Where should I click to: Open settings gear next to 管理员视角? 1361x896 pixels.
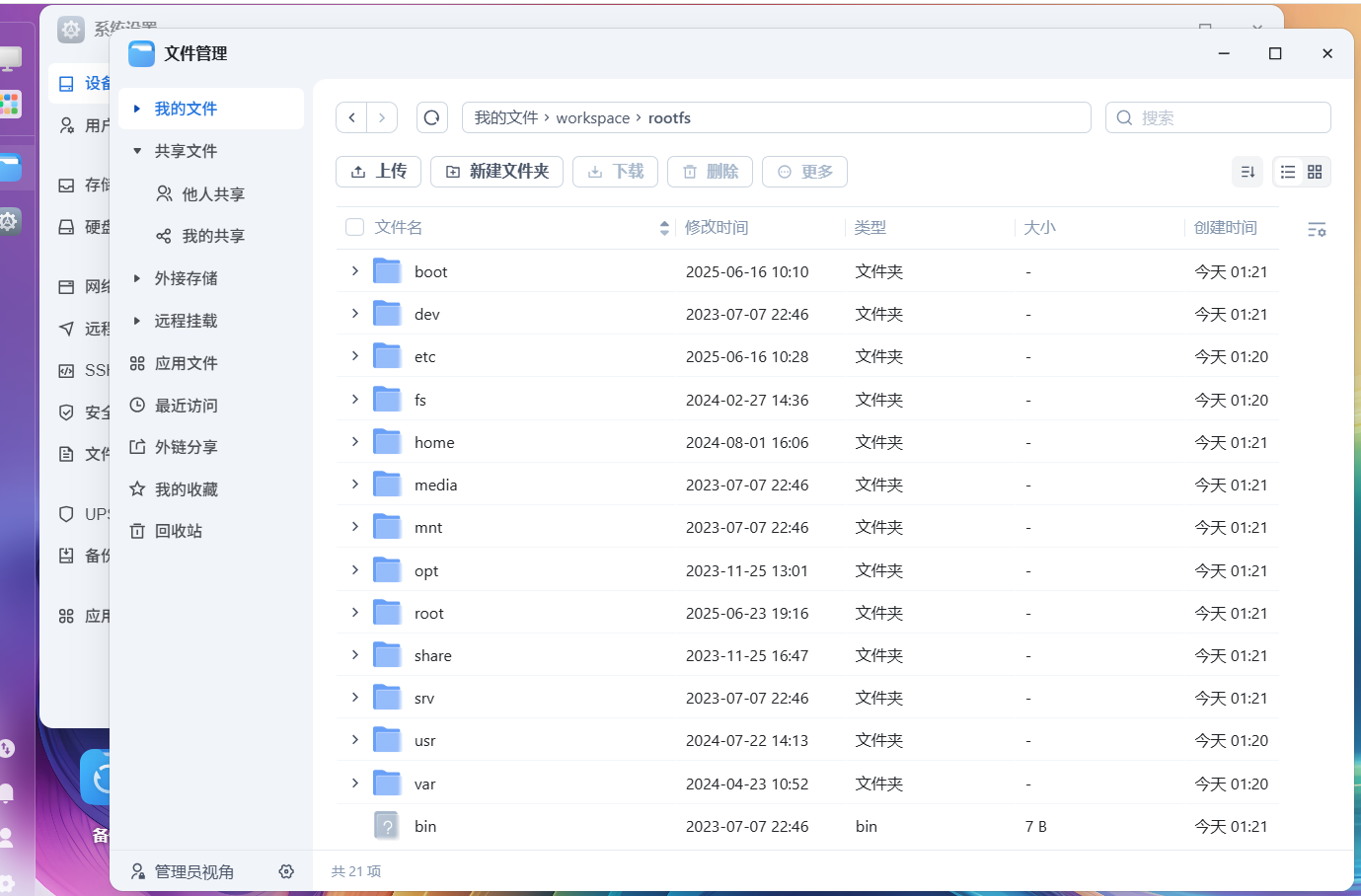286,871
